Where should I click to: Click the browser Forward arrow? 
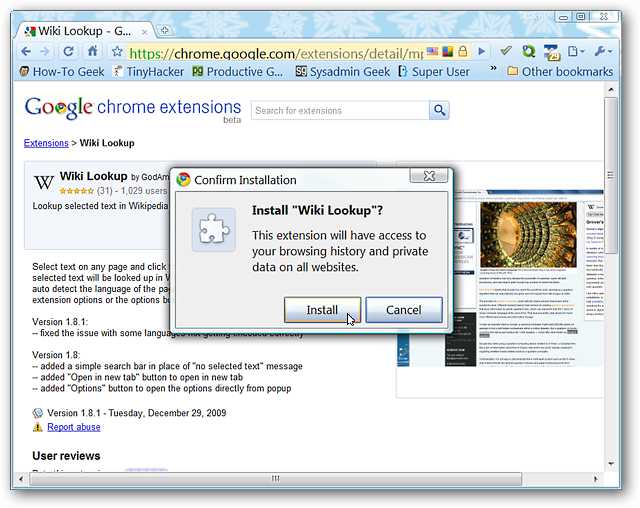click(45, 51)
